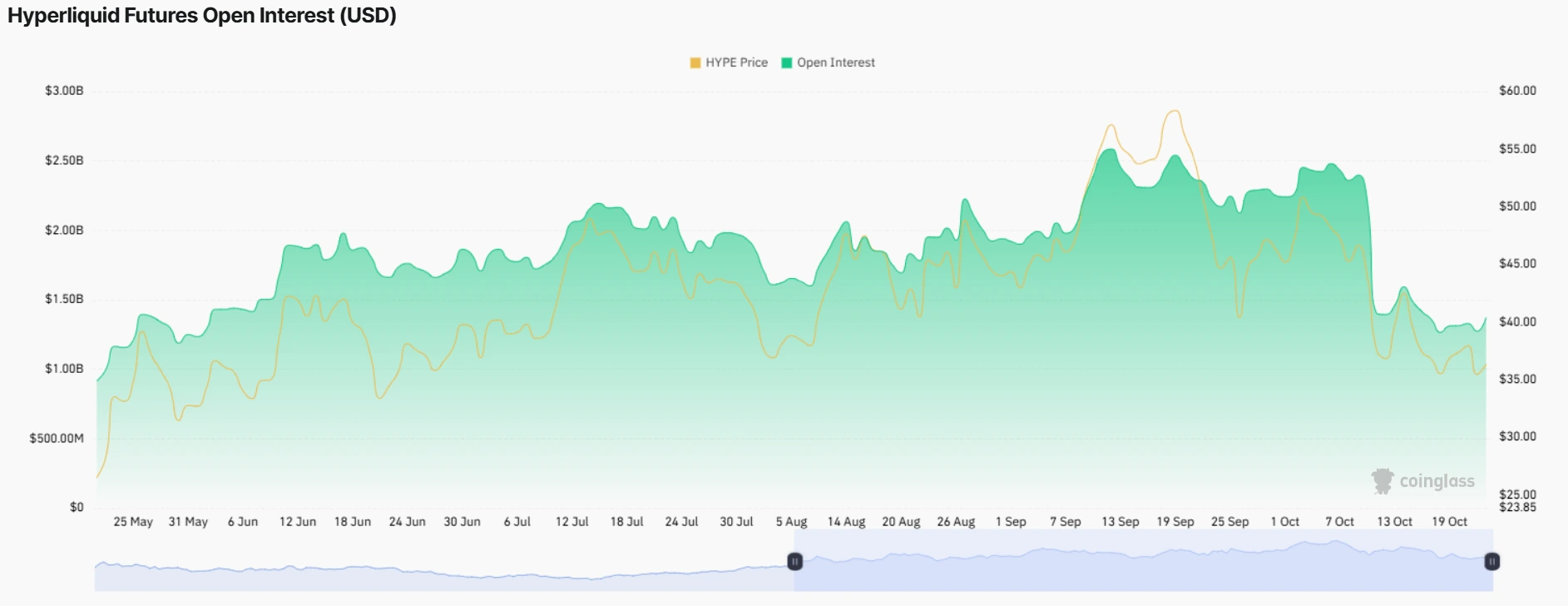The height and width of the screenshot is (606, 1568).
Task: Click the coinglass mascot logo icon
Action: coord(1383,481)
